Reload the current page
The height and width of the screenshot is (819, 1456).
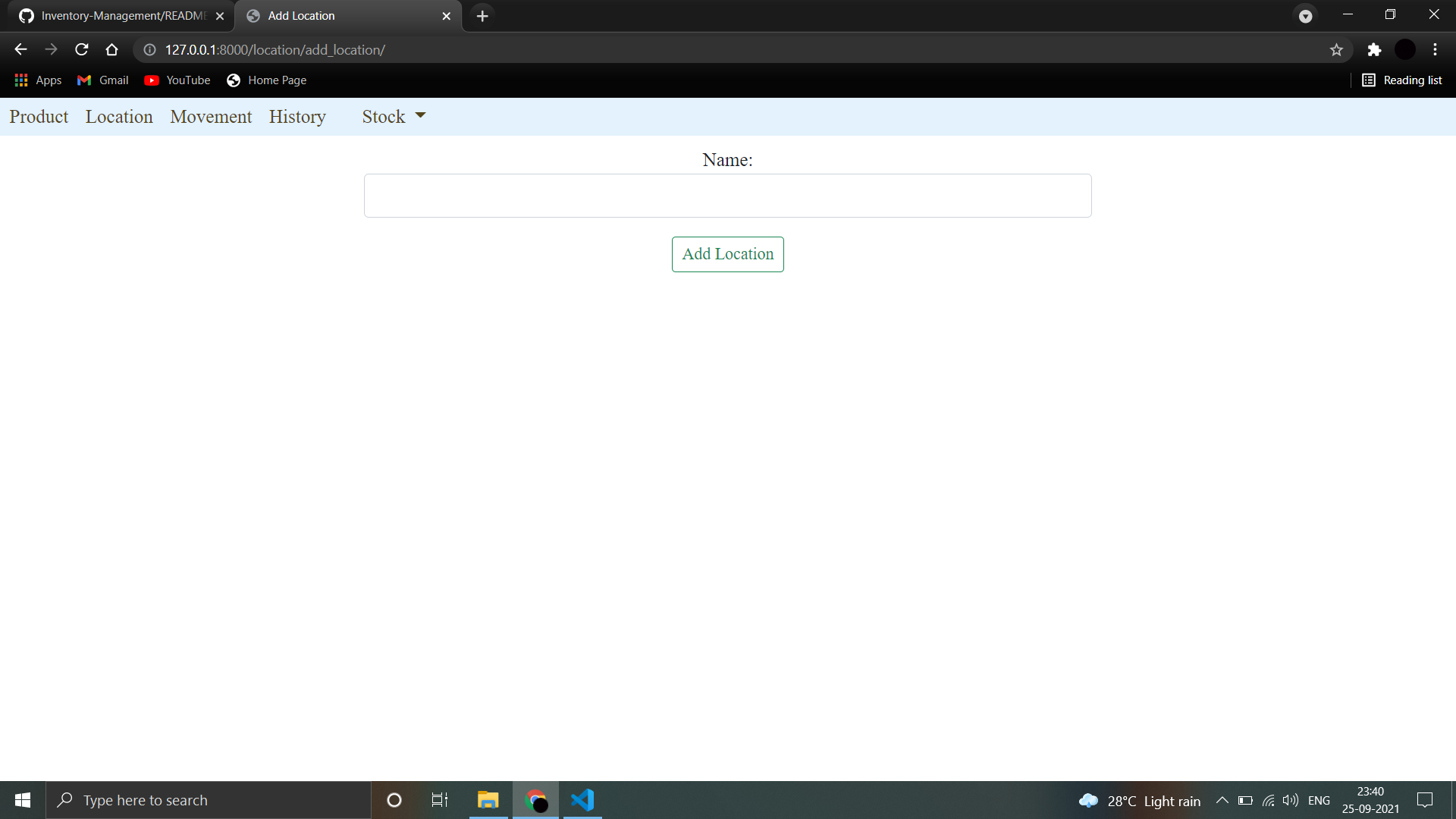(x=81, y=49)
